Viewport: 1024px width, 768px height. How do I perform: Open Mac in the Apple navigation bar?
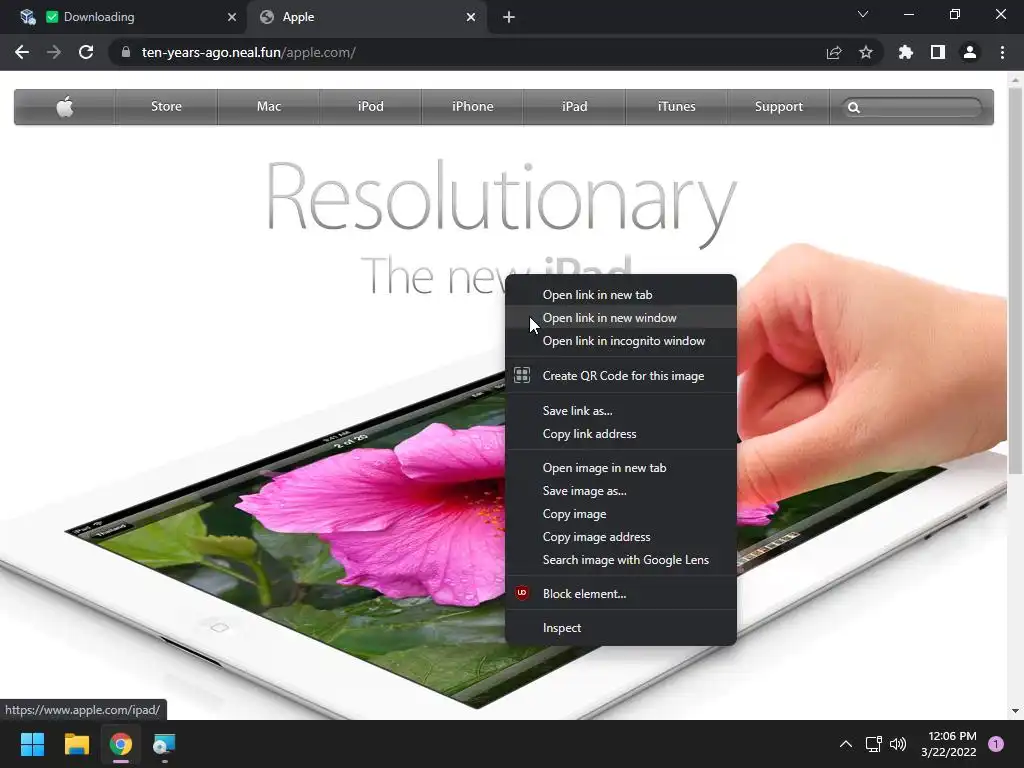click(268, 106)
